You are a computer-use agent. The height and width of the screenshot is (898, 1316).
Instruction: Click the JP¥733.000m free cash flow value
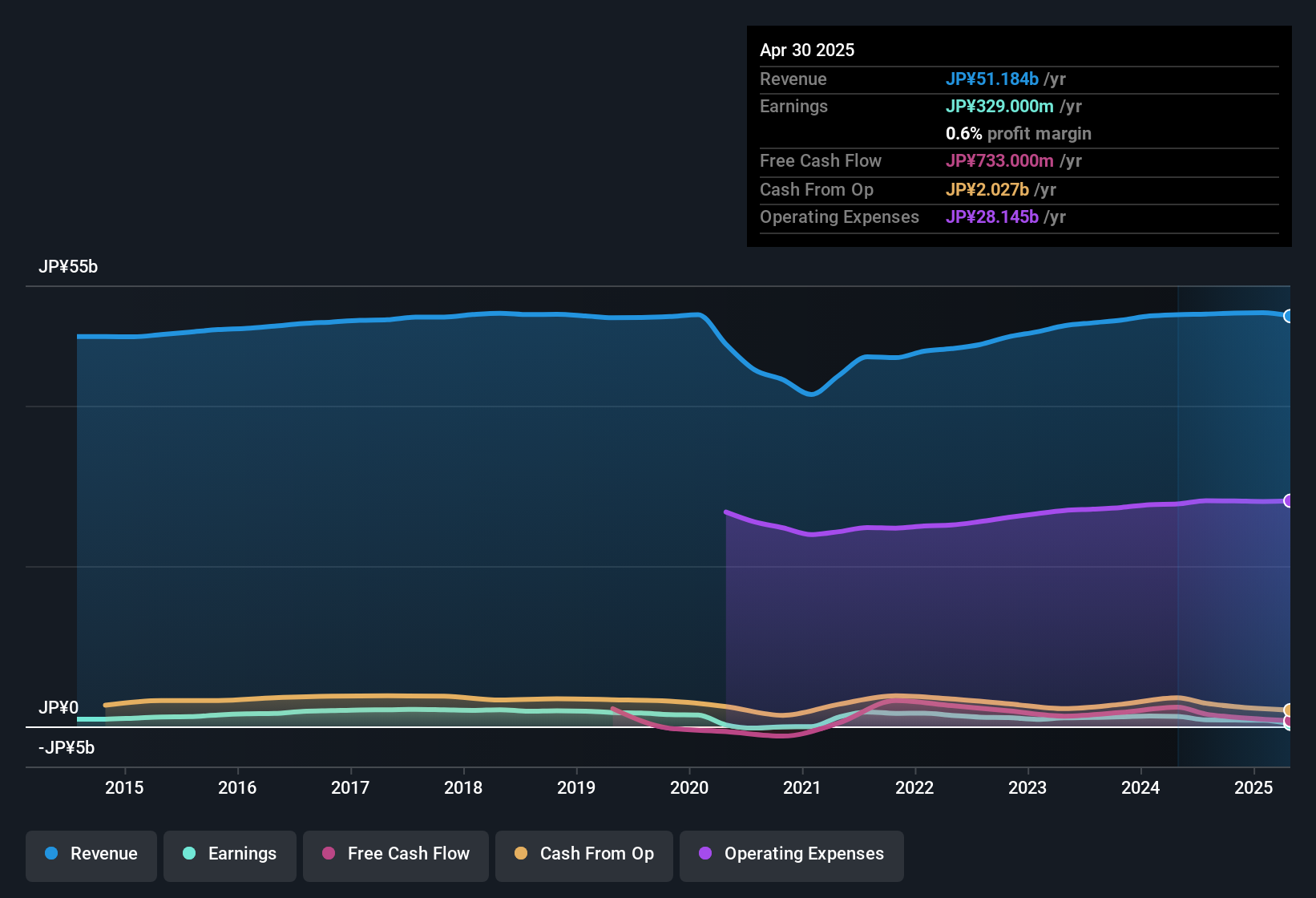pos(999,160)
